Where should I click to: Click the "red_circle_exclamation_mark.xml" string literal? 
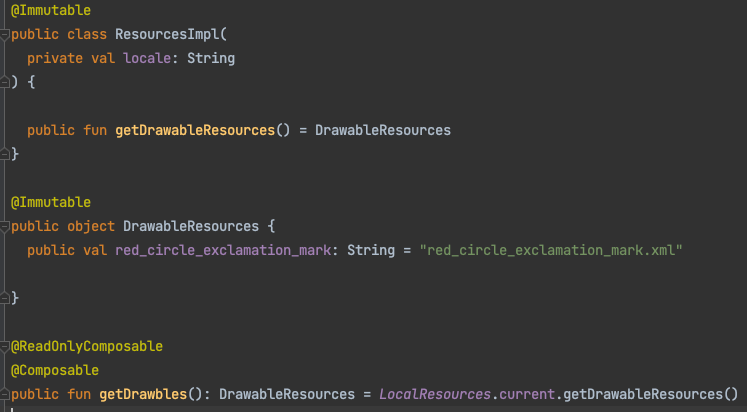[x=550, y=250]
